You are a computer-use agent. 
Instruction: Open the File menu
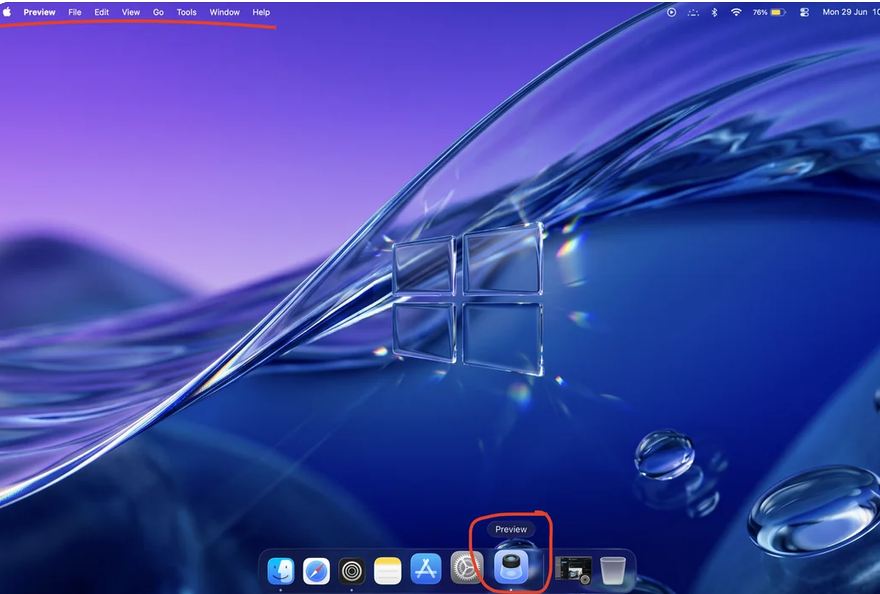tap(75, 12)
